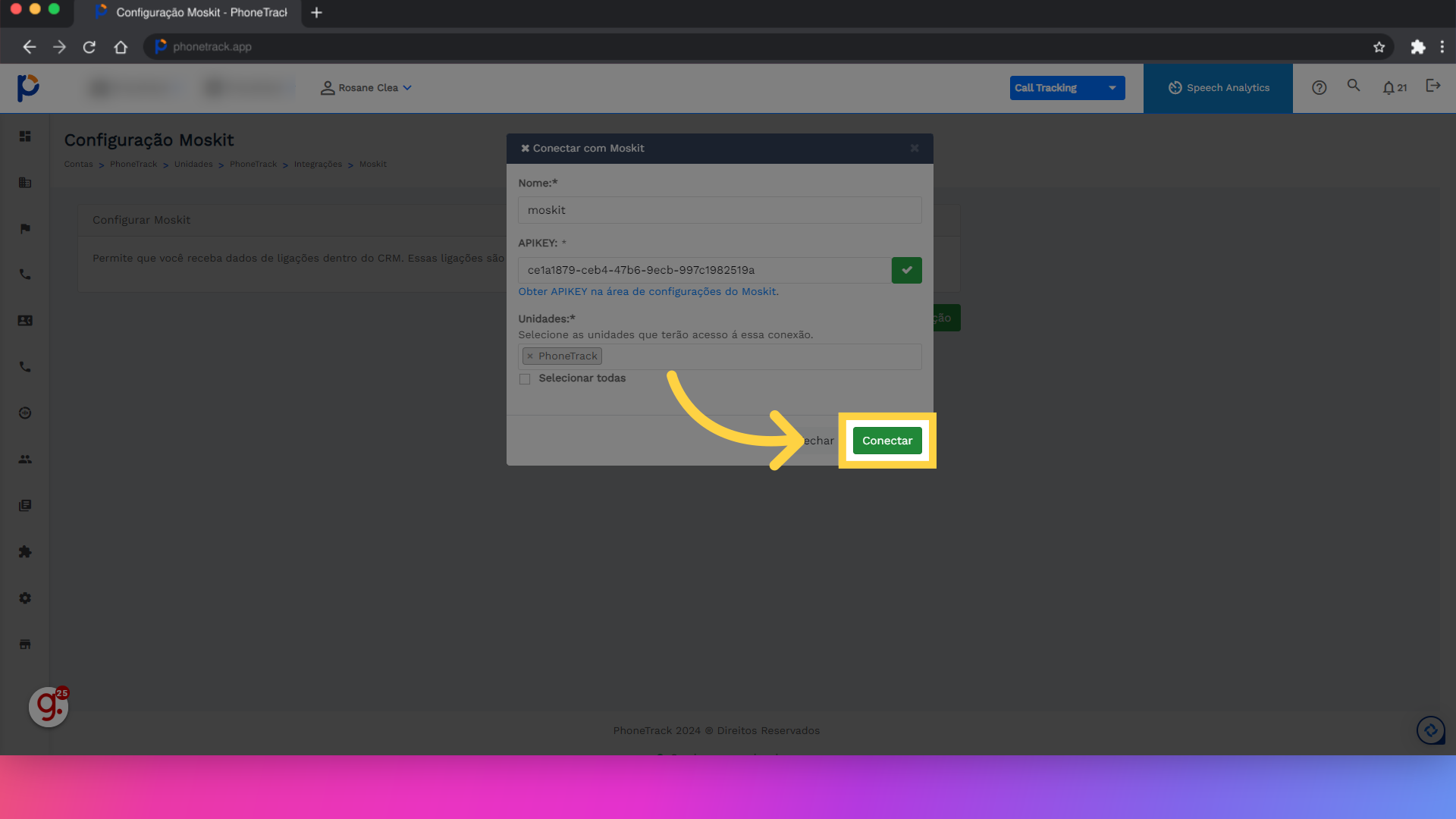Remove the PhoneTrack unit tag

(x=530, y=356)
